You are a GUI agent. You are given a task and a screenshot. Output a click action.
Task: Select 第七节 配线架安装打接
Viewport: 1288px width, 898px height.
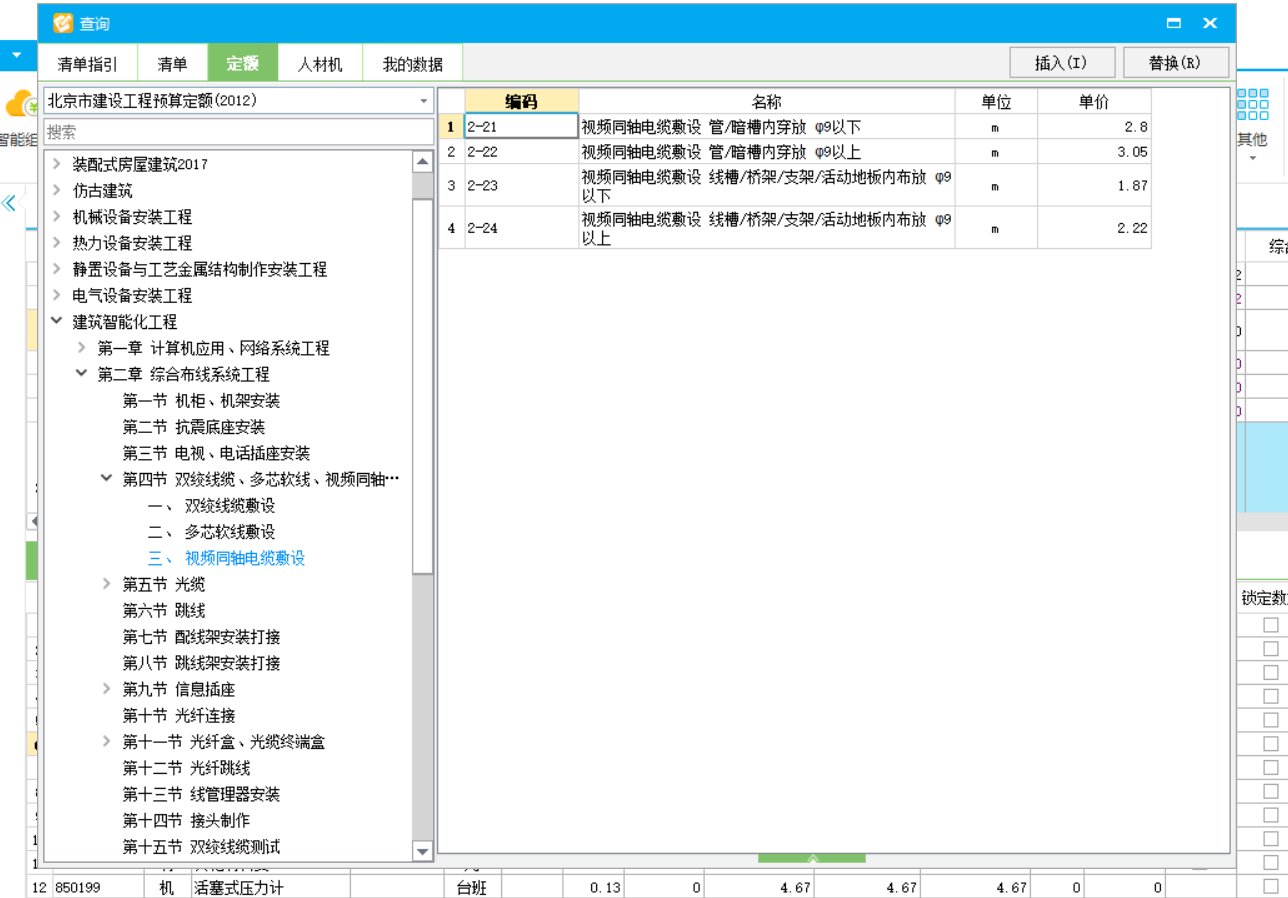(x=201, y=637)
